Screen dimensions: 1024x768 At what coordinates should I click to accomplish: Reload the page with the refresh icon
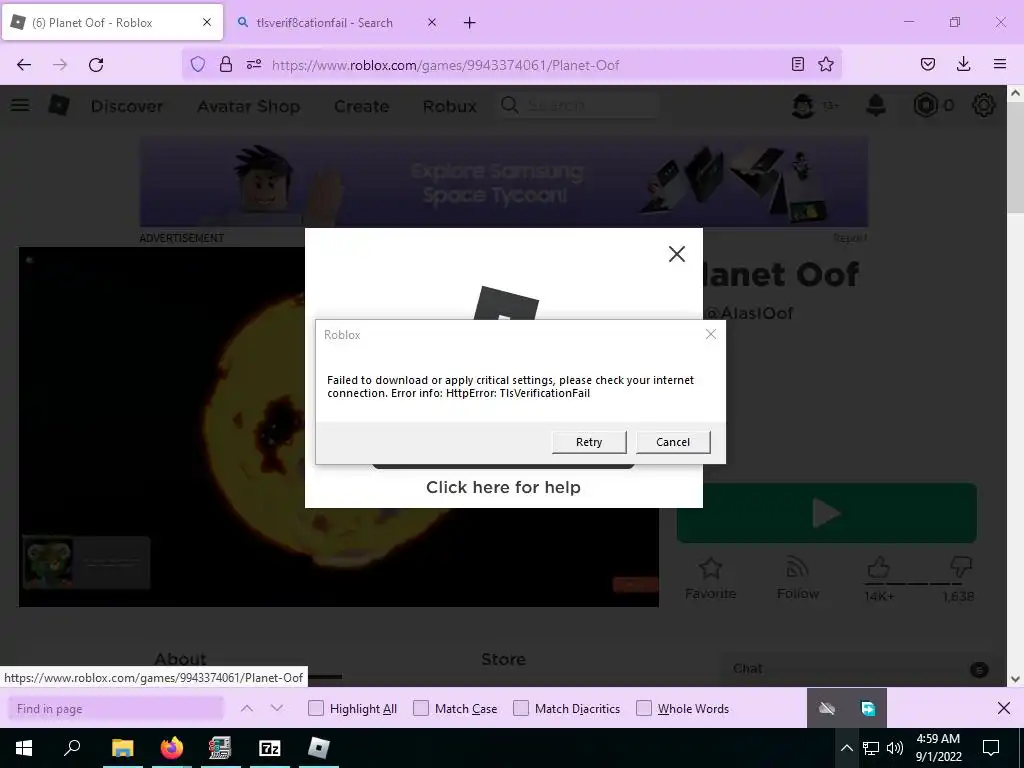click(96, 64)
